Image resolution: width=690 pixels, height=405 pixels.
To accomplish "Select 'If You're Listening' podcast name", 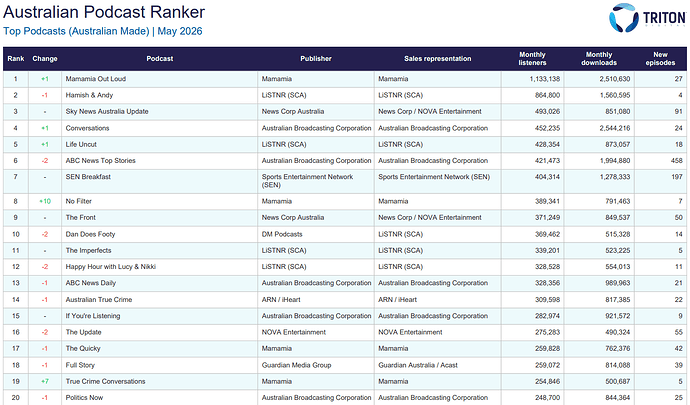I will (x=93, y=316).
